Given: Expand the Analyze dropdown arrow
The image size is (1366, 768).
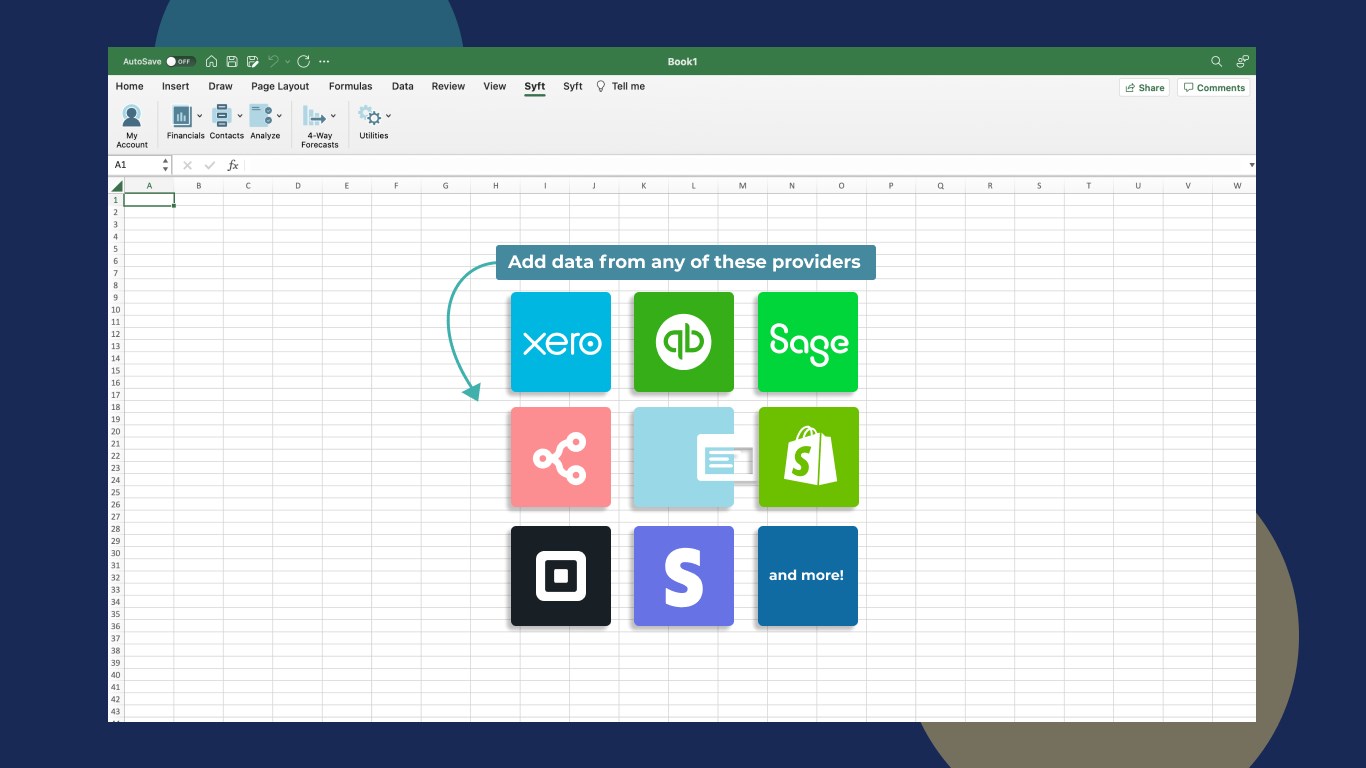Looking at the screenshot, I should click(279, 116).
